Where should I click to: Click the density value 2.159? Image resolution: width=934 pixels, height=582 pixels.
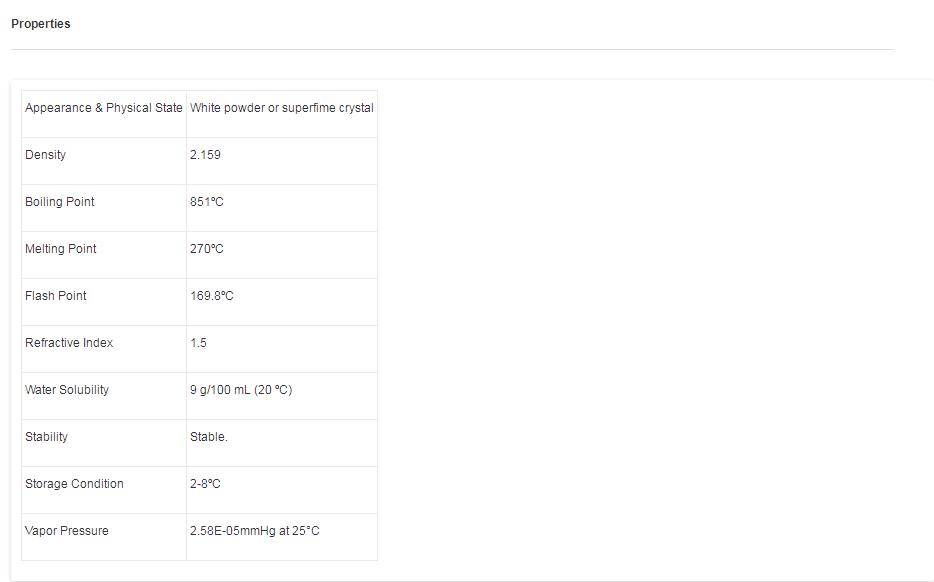point(205,155)
